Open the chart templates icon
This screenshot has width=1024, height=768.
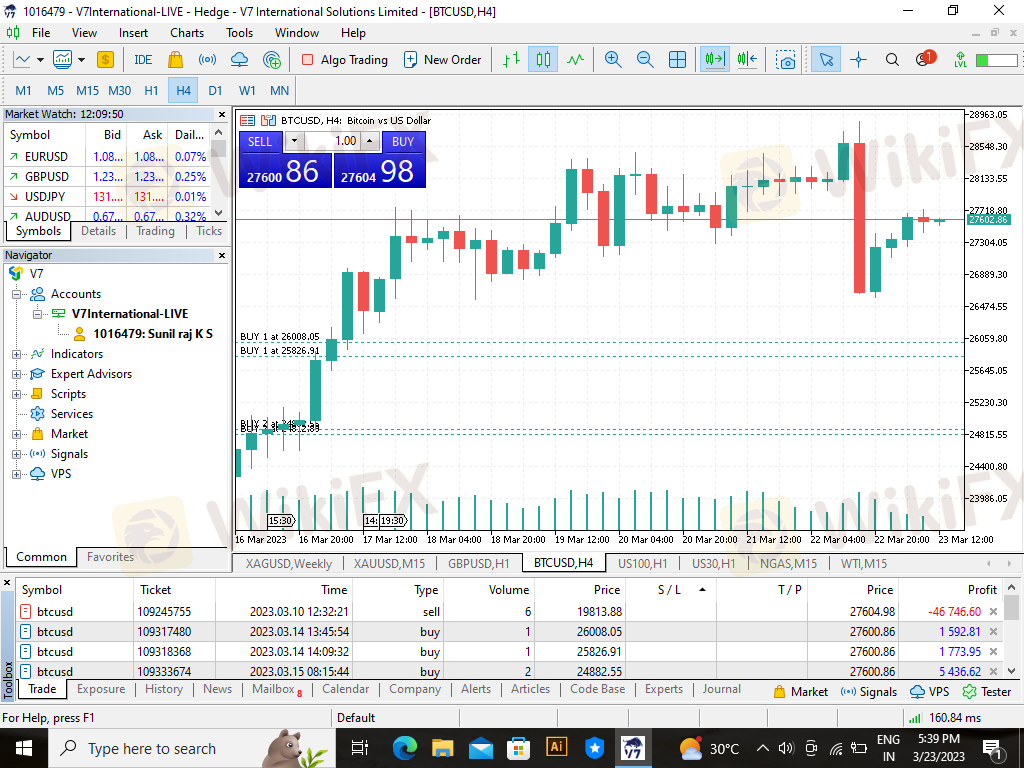(x=63, y=60)
